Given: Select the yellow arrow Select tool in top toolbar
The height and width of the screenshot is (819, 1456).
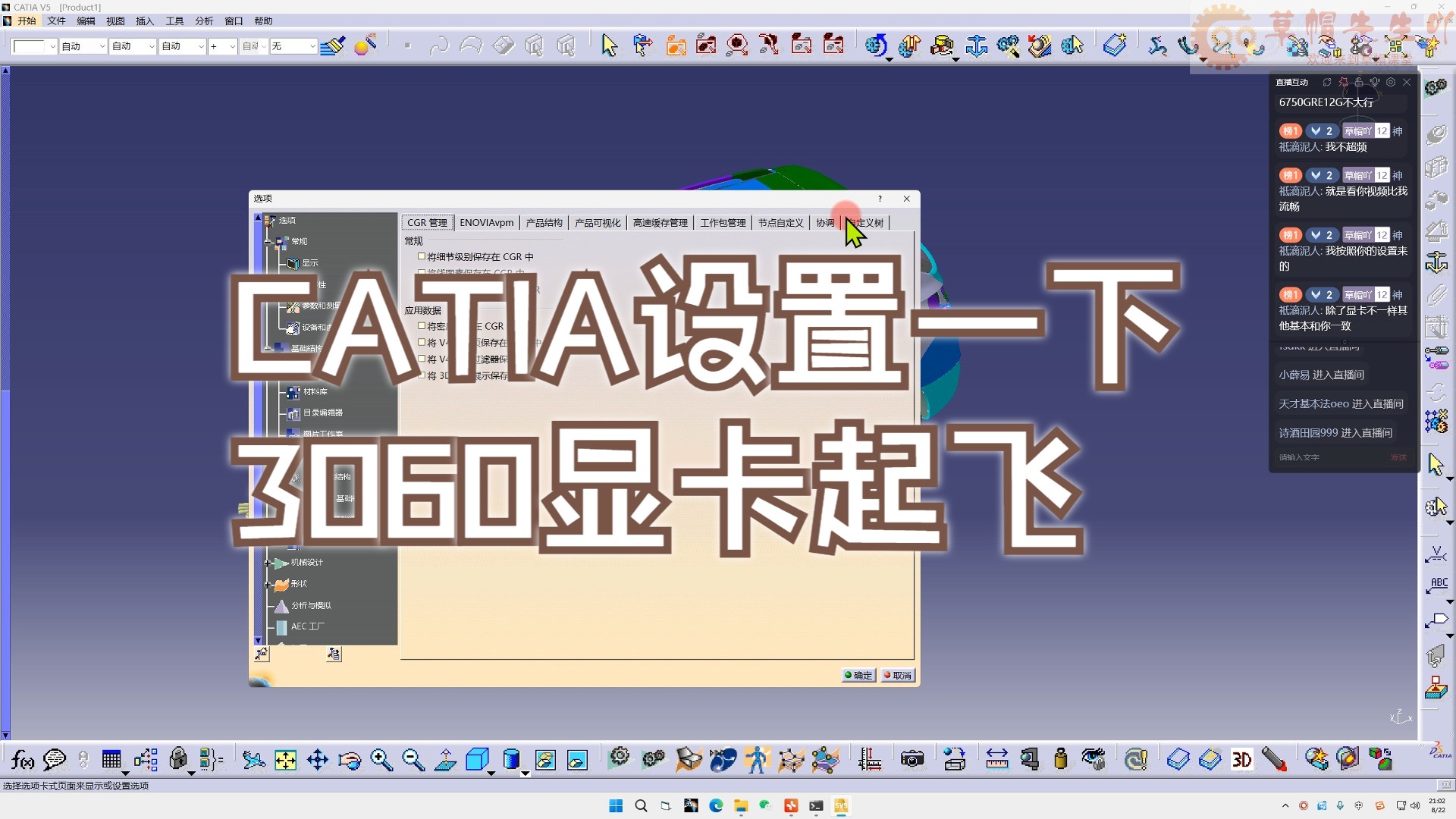Looking at the screenshot, I should (609, 45).
